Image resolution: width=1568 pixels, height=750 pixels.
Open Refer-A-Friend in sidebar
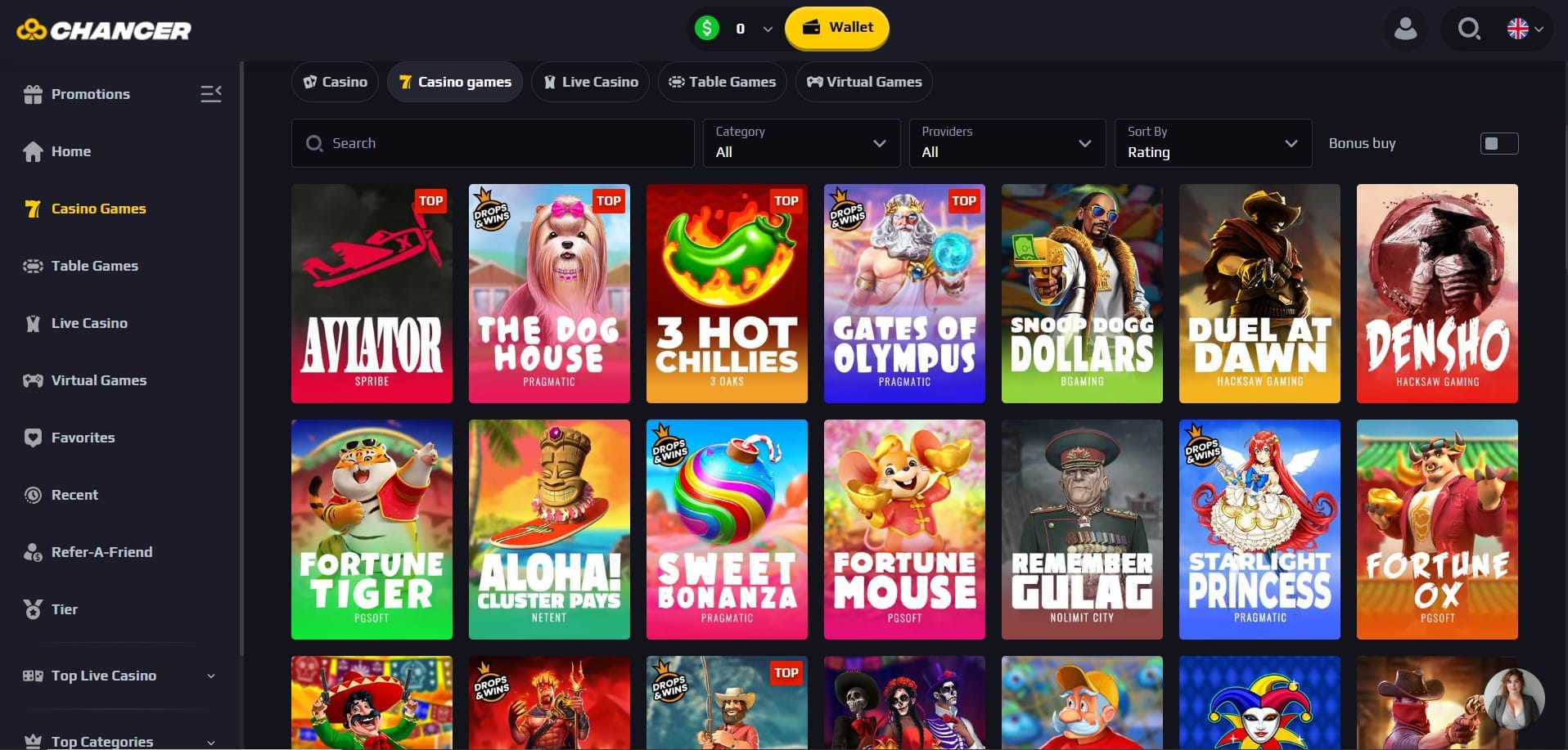(101, 552)
